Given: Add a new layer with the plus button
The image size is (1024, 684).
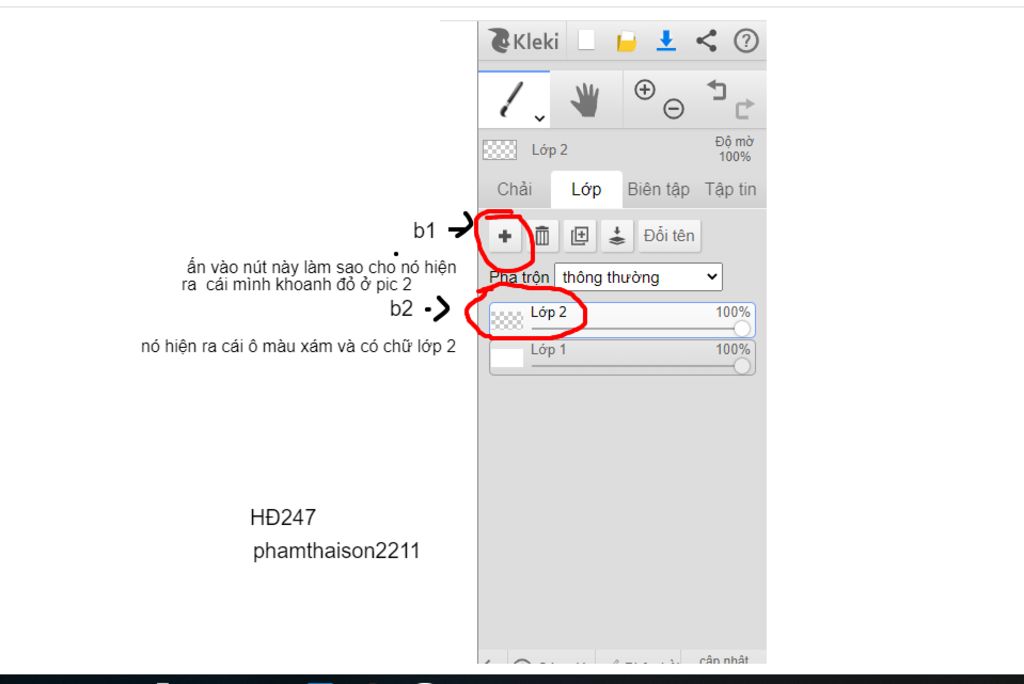Looking at the screenshot, I should pos(504,236).
